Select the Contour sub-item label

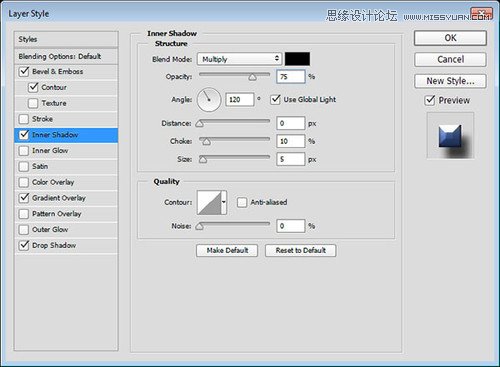click(x=54, y=87)
